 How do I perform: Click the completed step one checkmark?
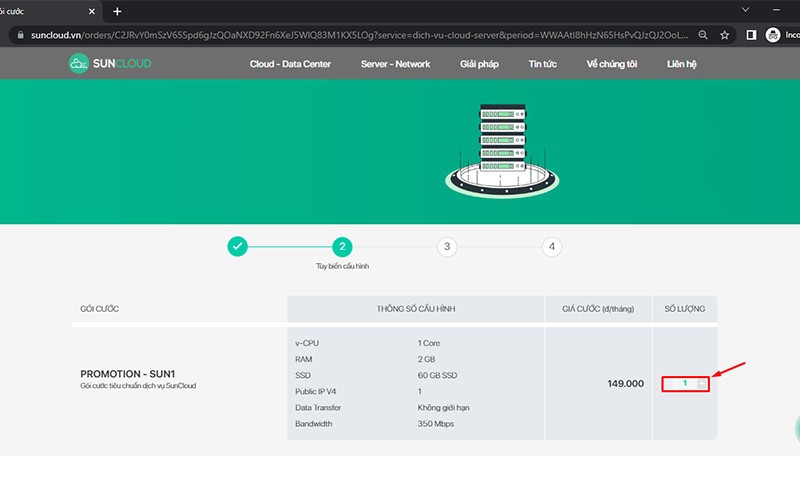click(x=237, y=246)
